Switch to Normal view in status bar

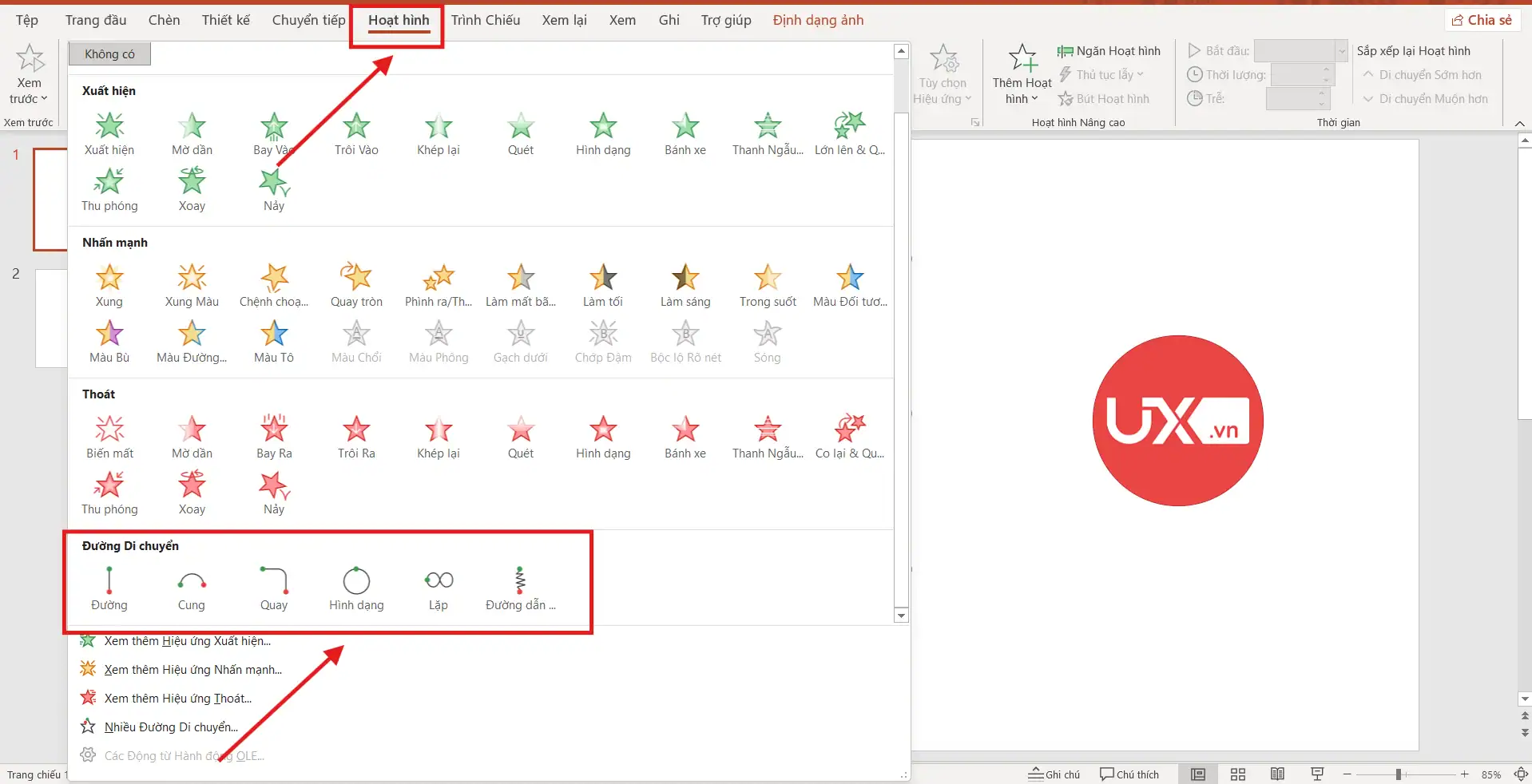pyautogui.click(x=1198, y=774)
